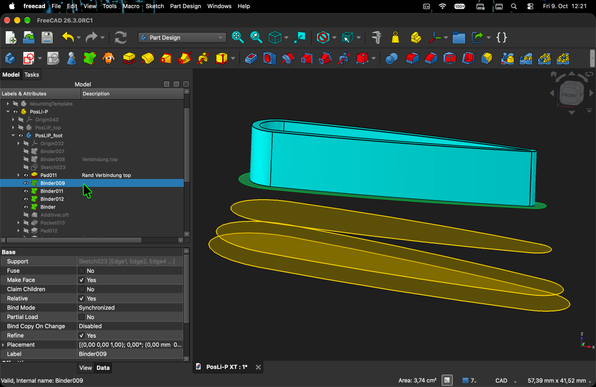The image size is (596, 387).
Task: Open the Macro menu
Action: click(131, 6)
